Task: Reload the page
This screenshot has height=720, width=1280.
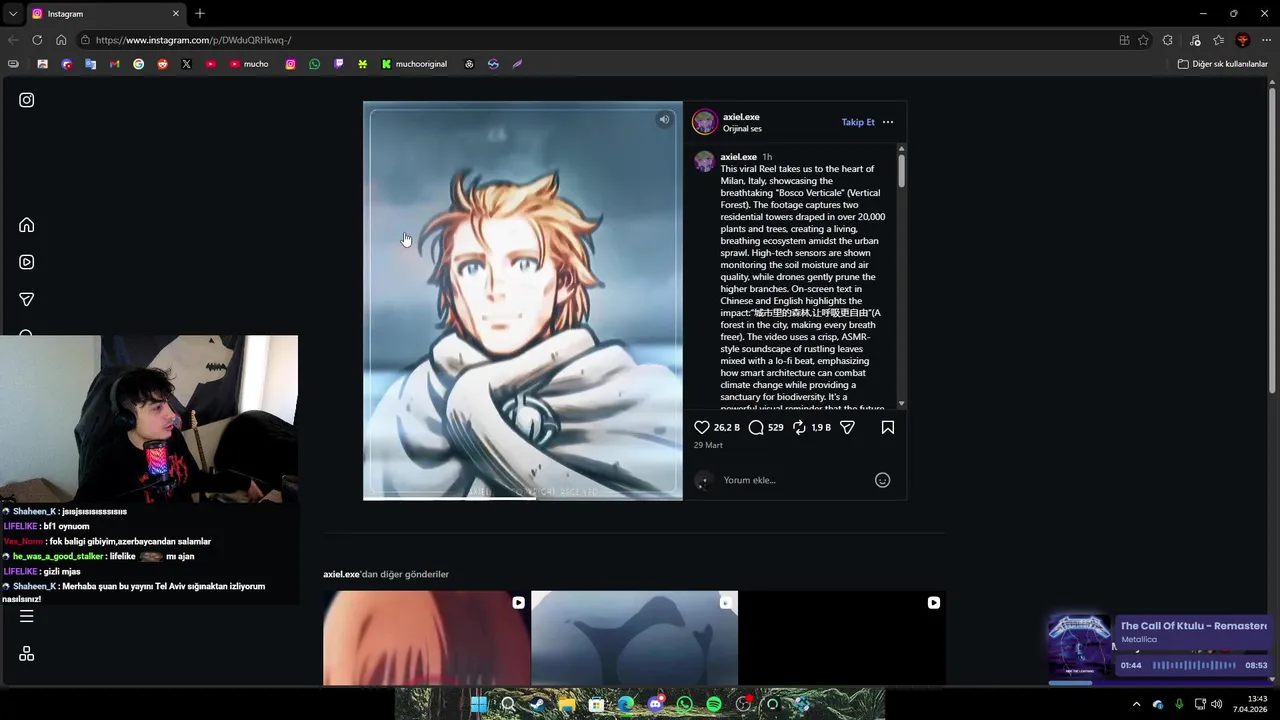Action: (37, 40)
